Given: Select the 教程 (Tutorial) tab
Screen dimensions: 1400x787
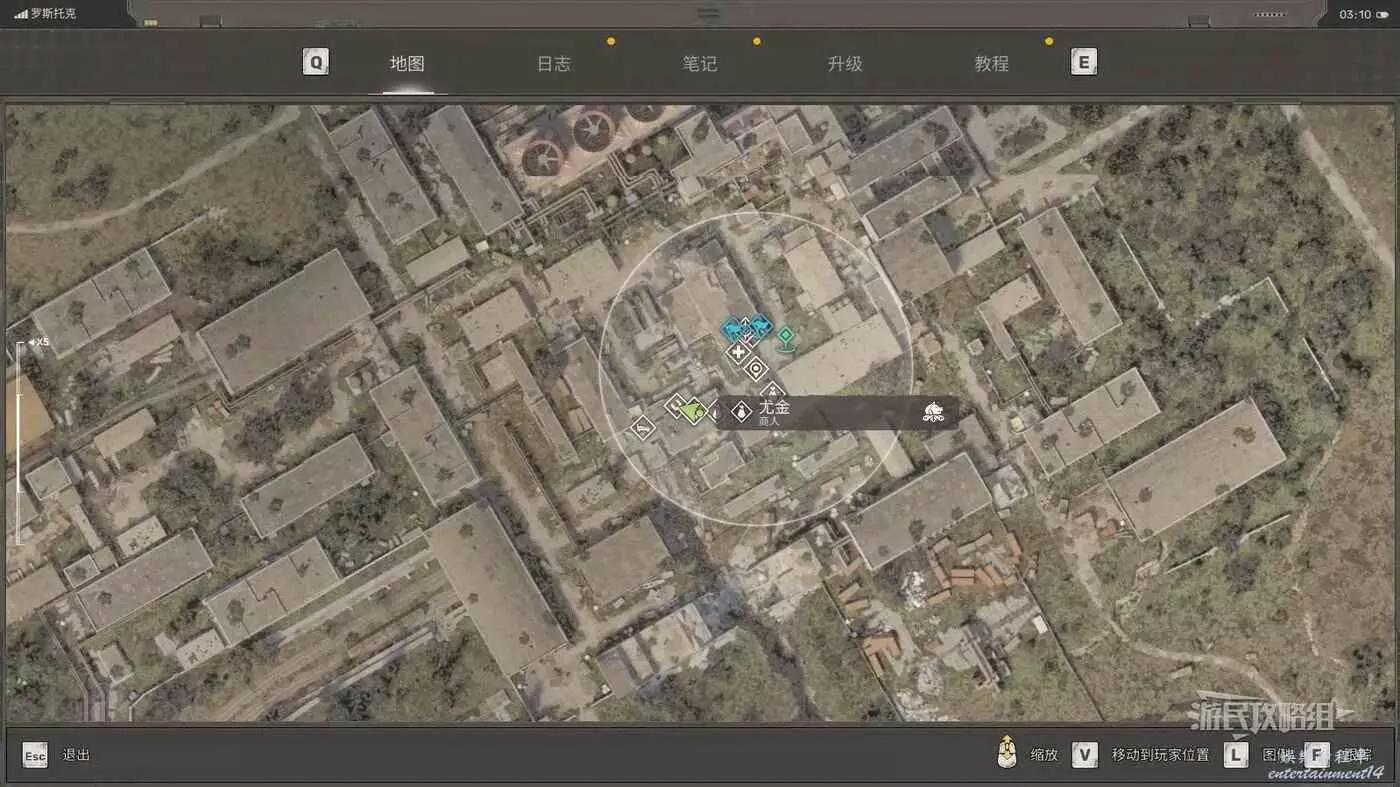Looking at the screenshot, I should coord(991,64).
